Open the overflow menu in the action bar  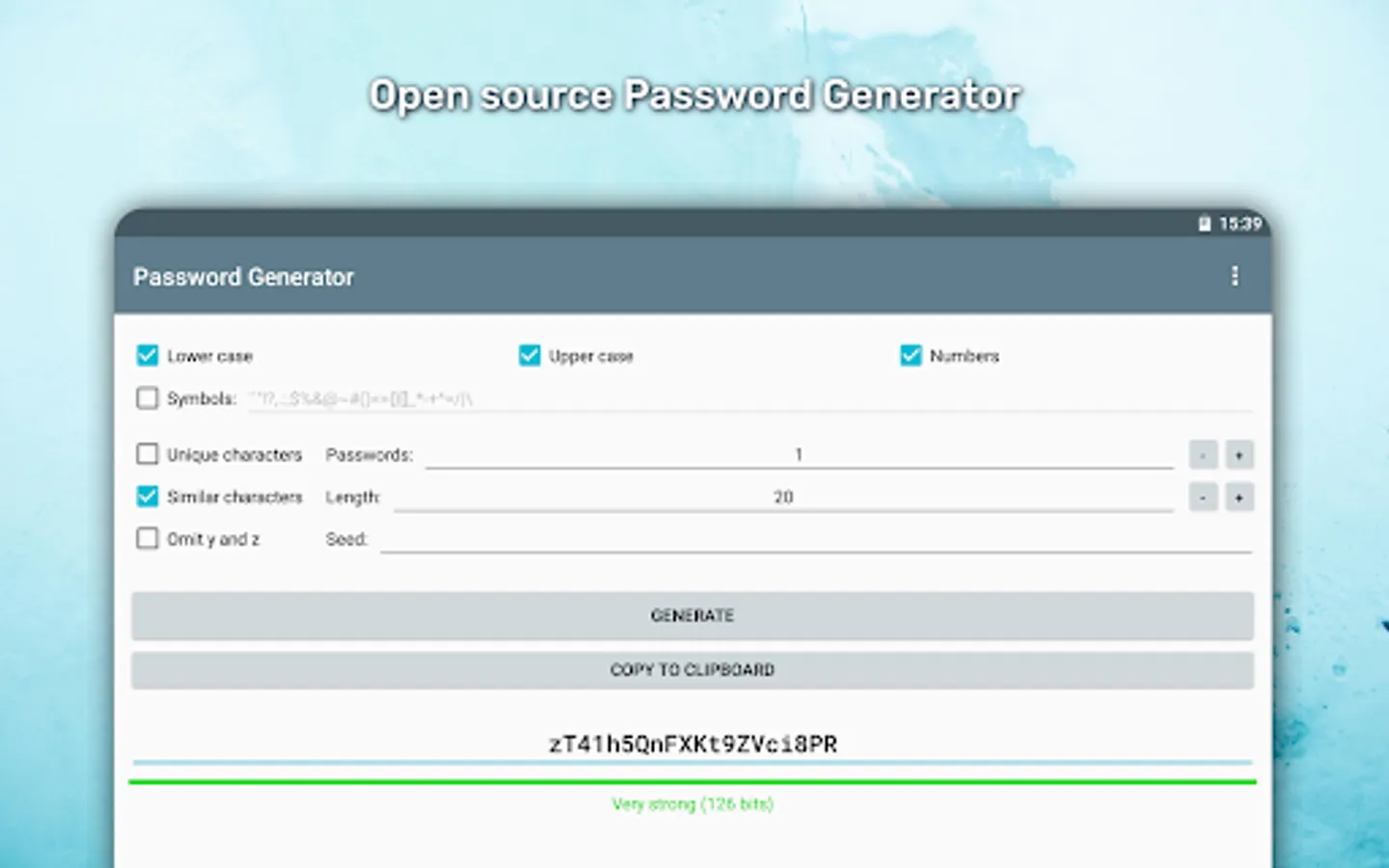click(1236, 277)
